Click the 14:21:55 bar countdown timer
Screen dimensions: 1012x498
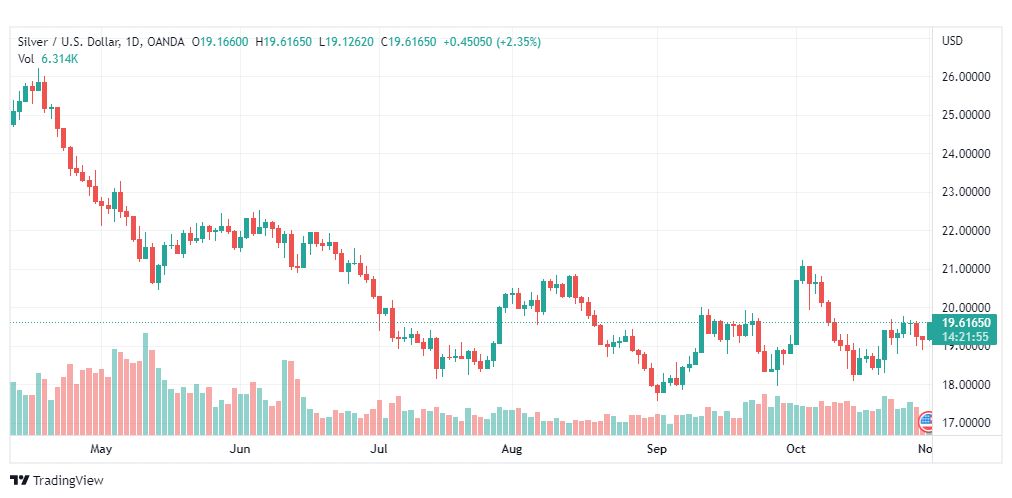[966, 337]
